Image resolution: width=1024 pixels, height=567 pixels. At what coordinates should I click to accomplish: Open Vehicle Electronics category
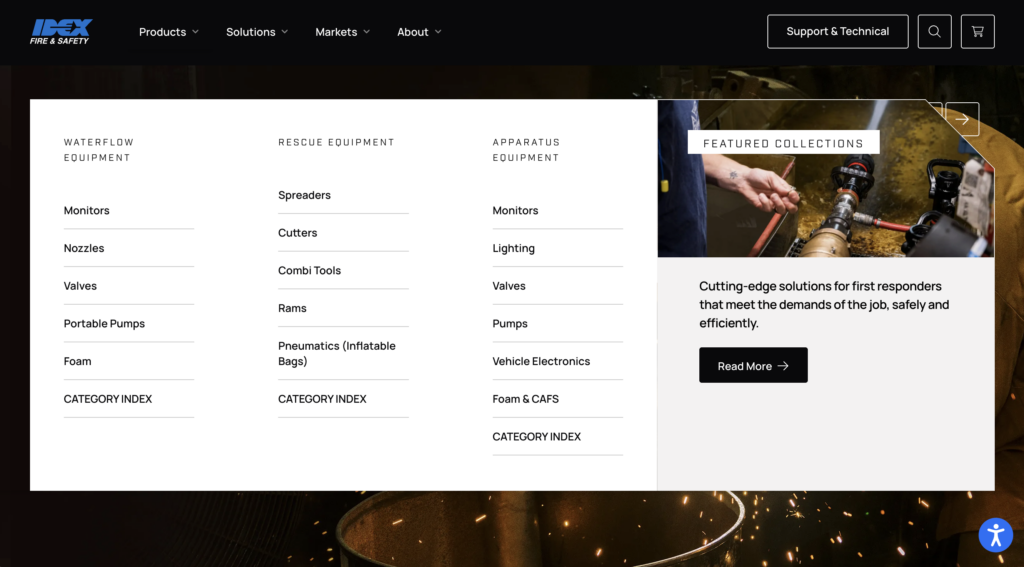(541, 361)
